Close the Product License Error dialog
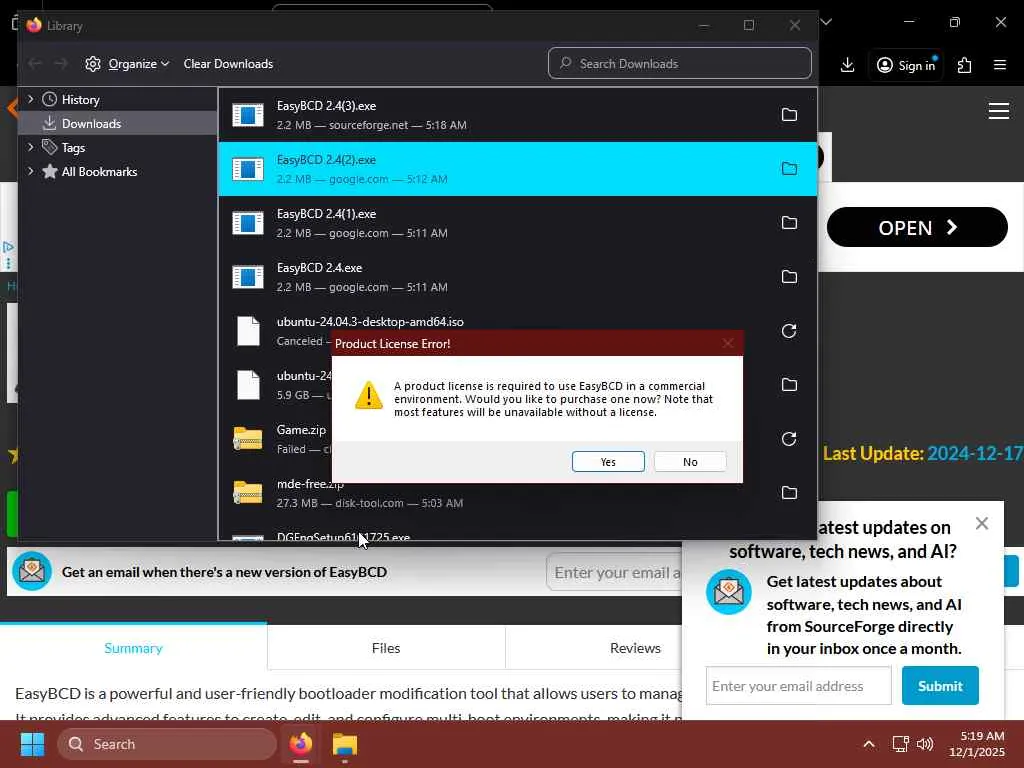 coord(728,344)
